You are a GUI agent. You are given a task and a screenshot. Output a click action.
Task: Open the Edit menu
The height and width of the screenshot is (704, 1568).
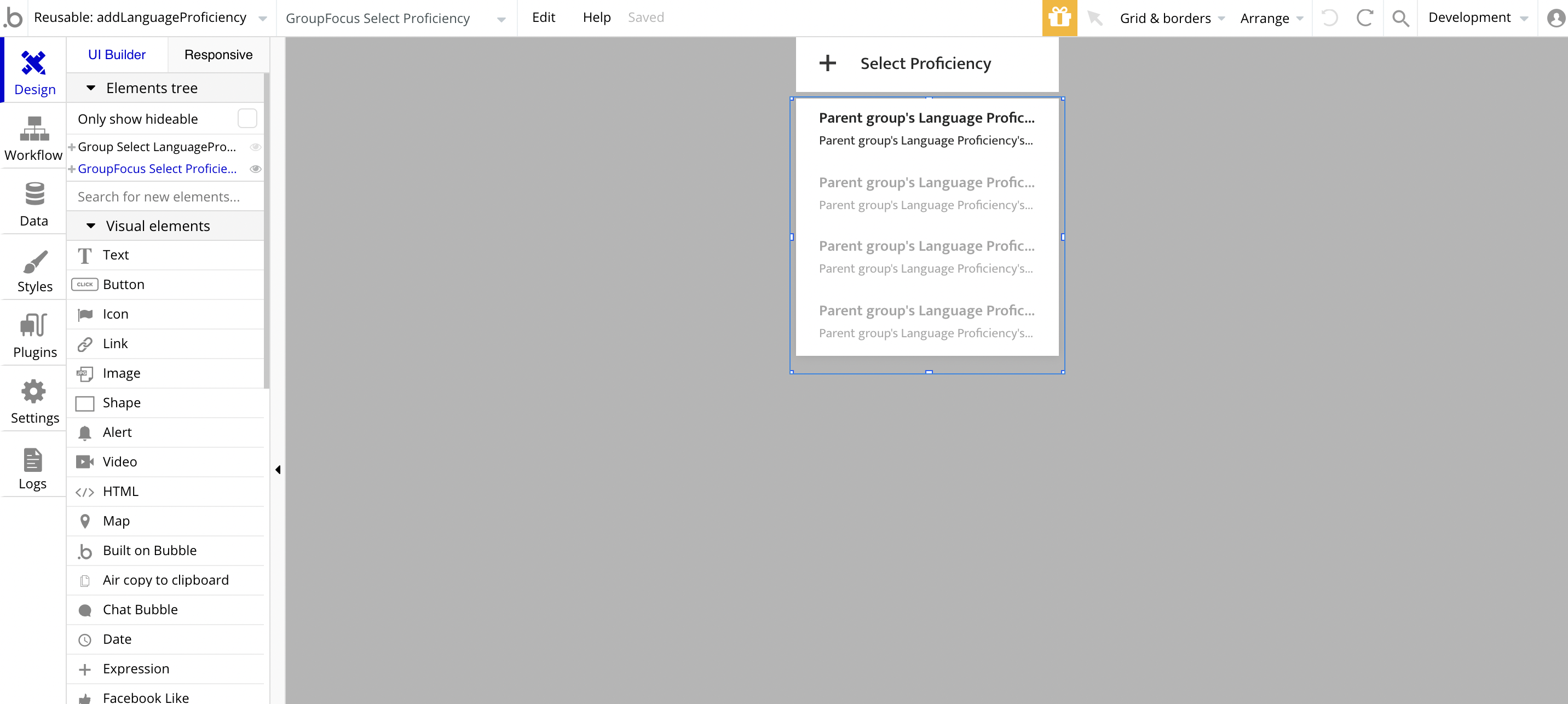[543, 18]
